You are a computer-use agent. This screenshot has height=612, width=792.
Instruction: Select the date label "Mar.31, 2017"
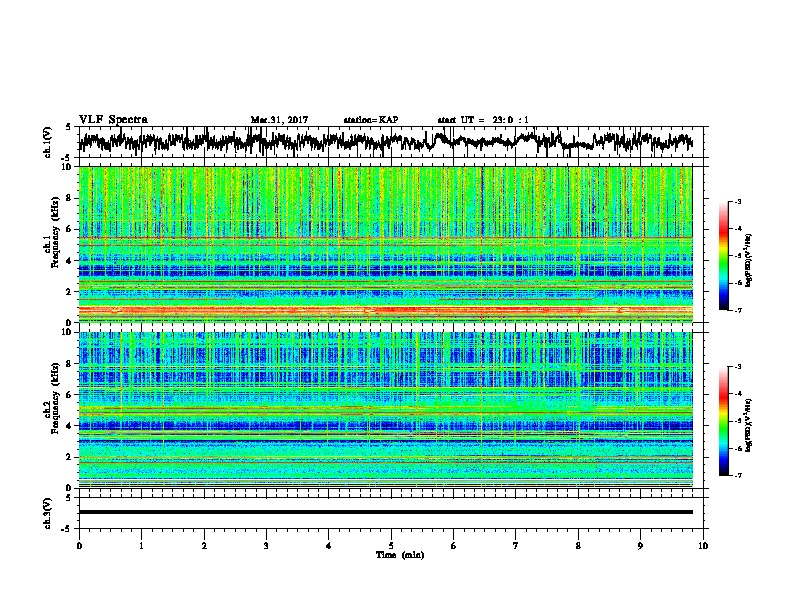pyautogui.click(x=279, y=120)
